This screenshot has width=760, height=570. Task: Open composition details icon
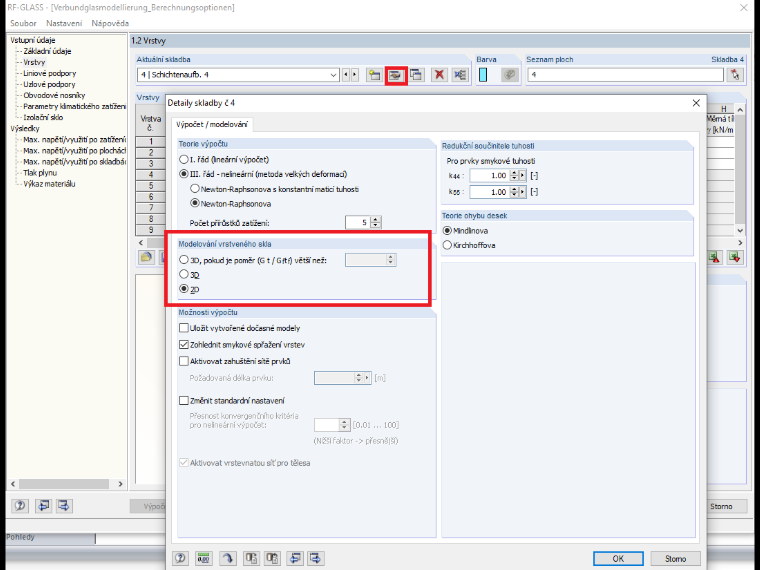[396, 75]
